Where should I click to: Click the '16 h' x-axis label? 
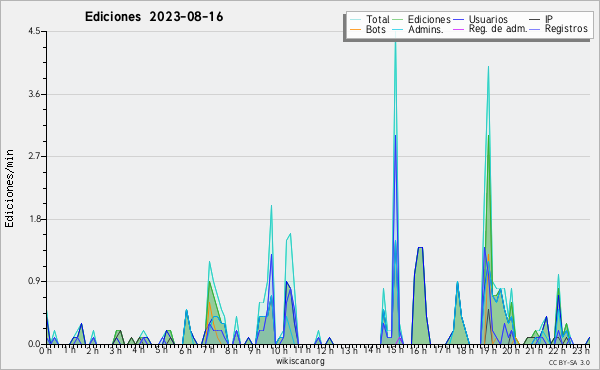click(419, 350)
